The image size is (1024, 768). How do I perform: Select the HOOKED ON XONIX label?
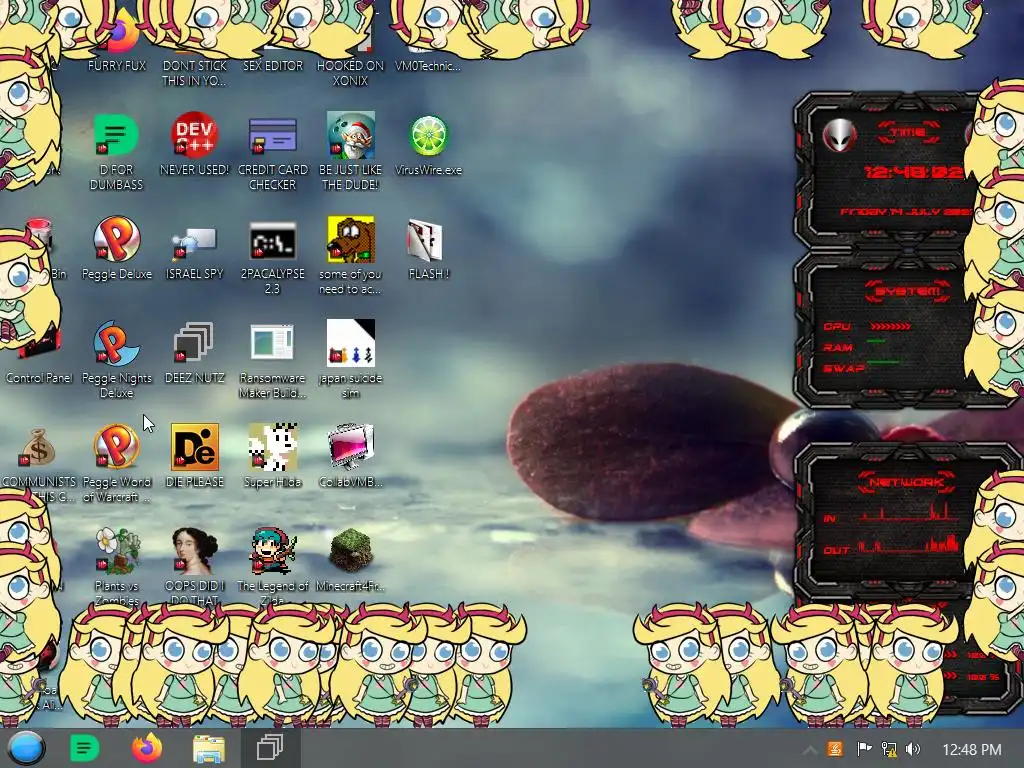(351, 73)
